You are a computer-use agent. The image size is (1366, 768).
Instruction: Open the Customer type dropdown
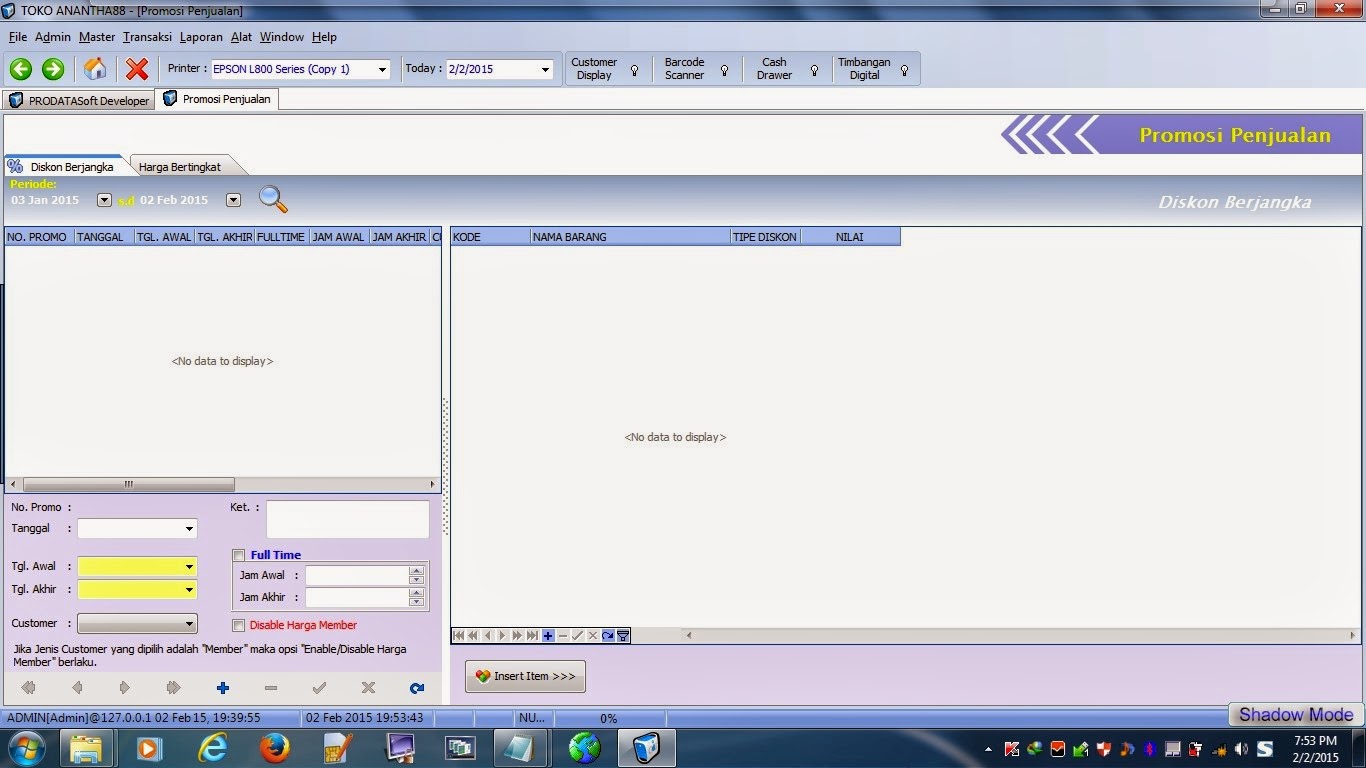tap(189, 624)
